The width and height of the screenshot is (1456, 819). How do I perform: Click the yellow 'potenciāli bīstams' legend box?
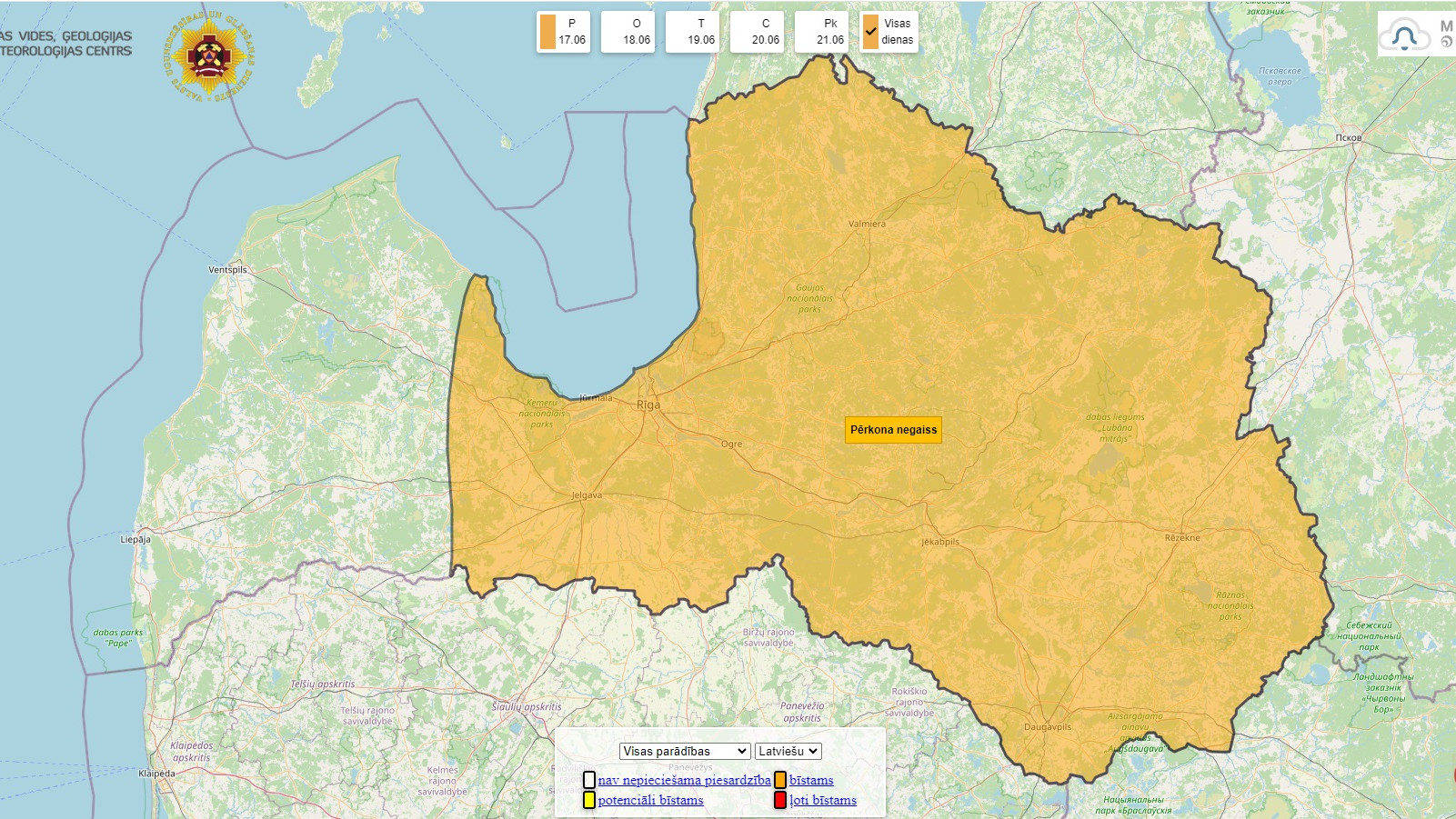pyautogui.click(x=589, y=800)
